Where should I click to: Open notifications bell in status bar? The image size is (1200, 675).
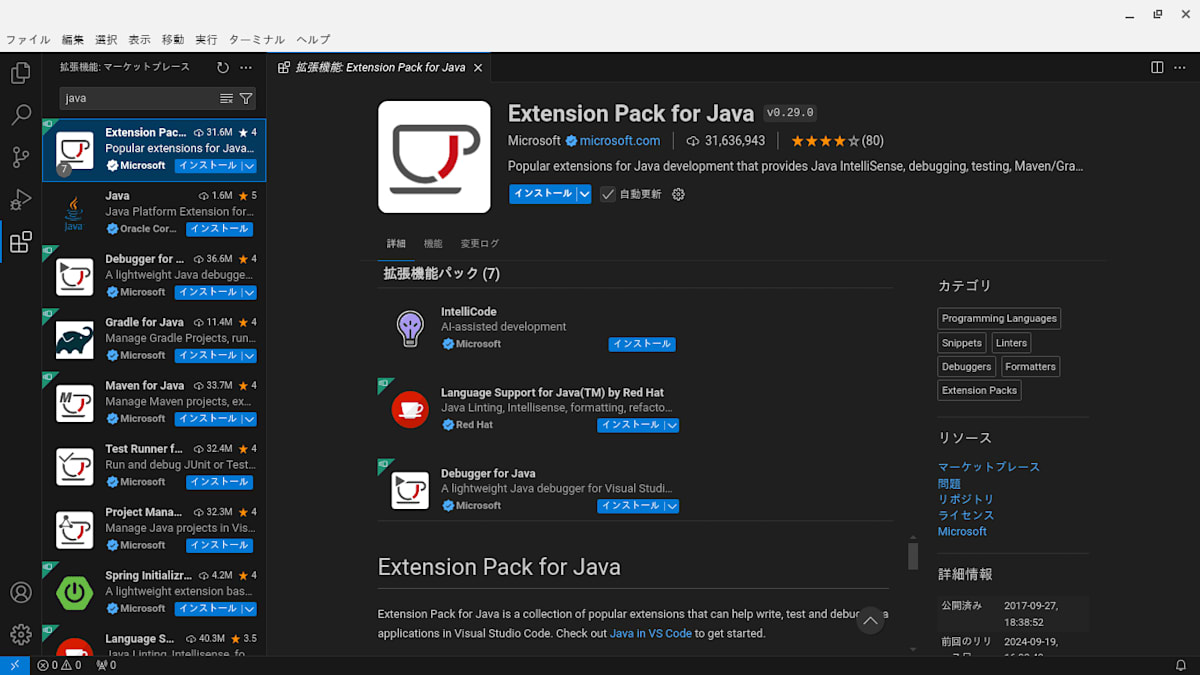1180,665
